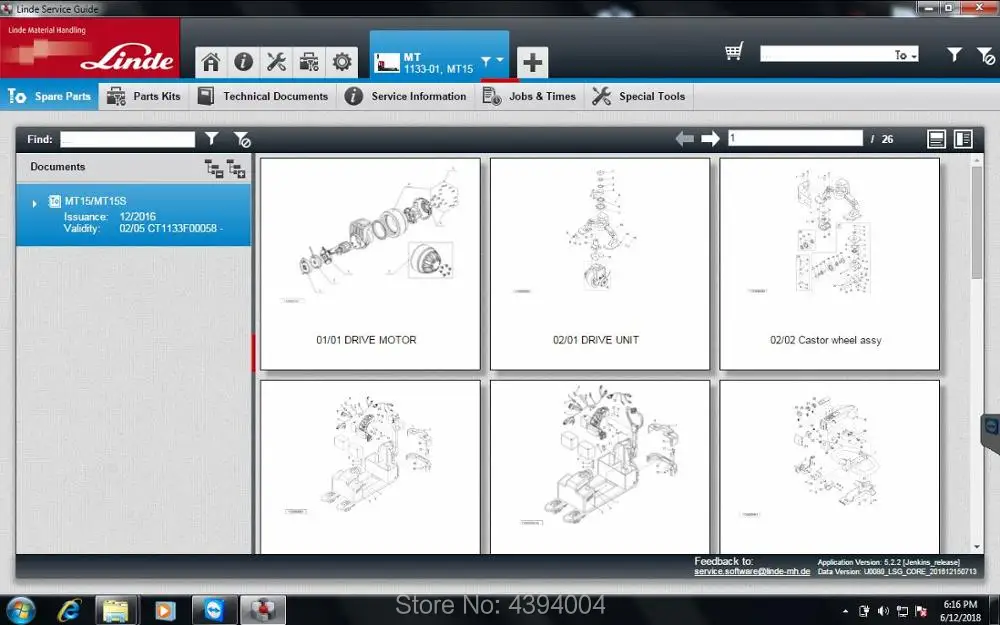Apply the Find filter funnel
Screen dimensions: 1000x625
tap(212, 138)
